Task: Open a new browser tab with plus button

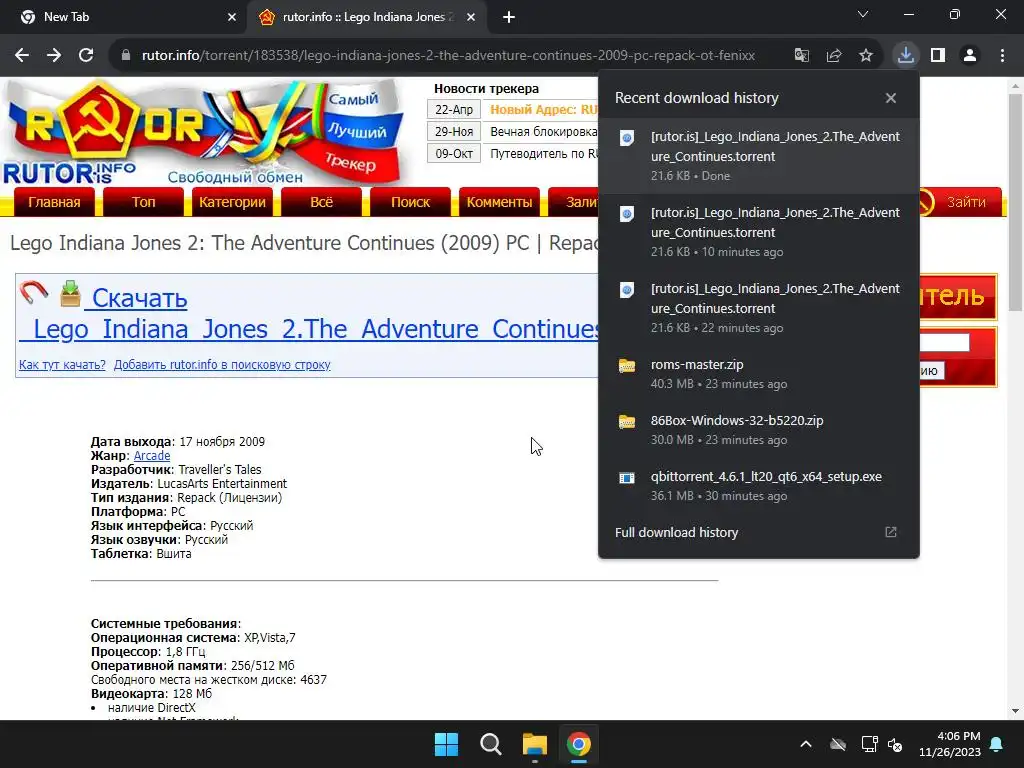Action: pos(509,18)
